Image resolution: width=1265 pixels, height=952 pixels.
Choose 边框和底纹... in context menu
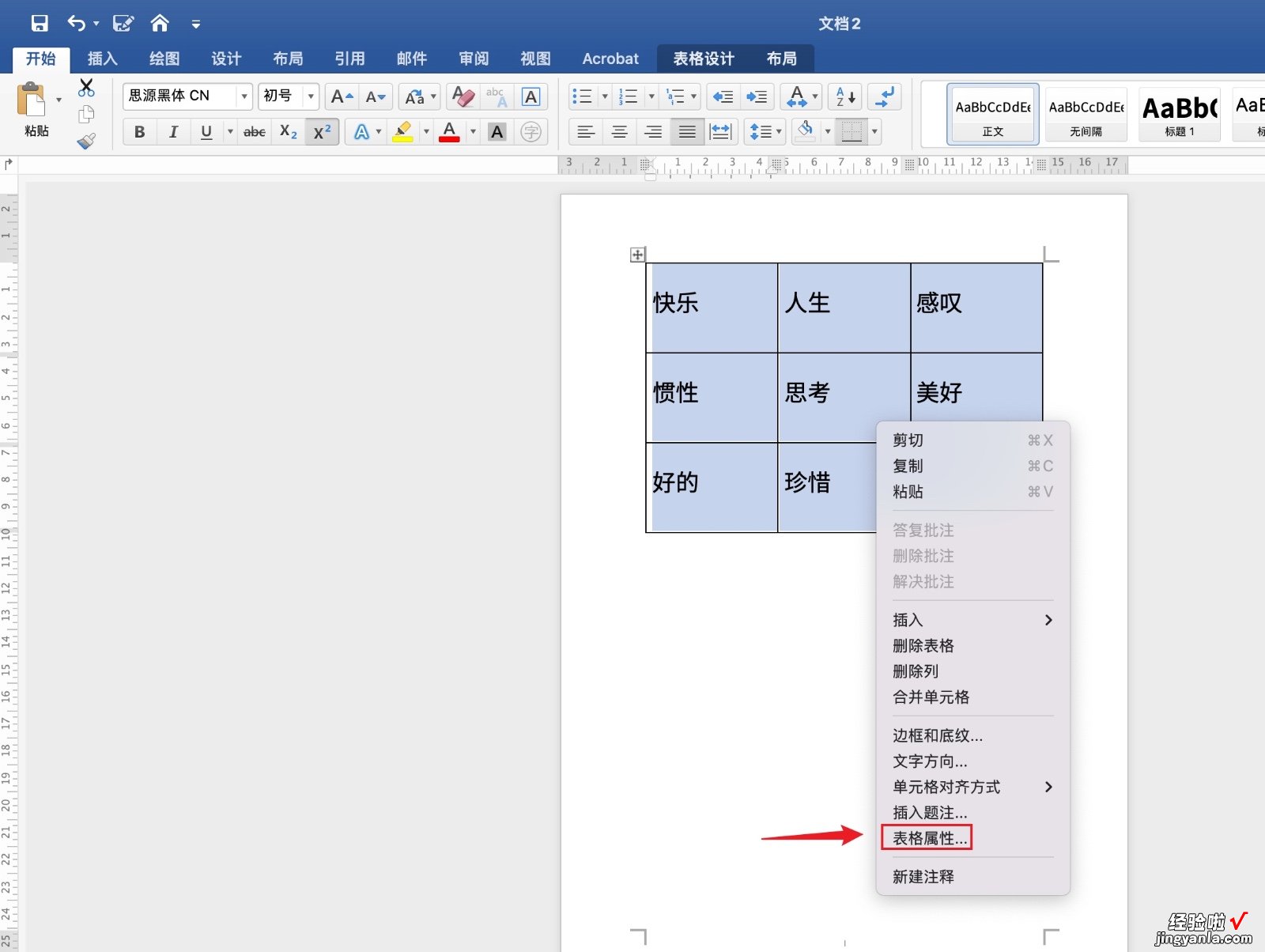click(938, 736)
